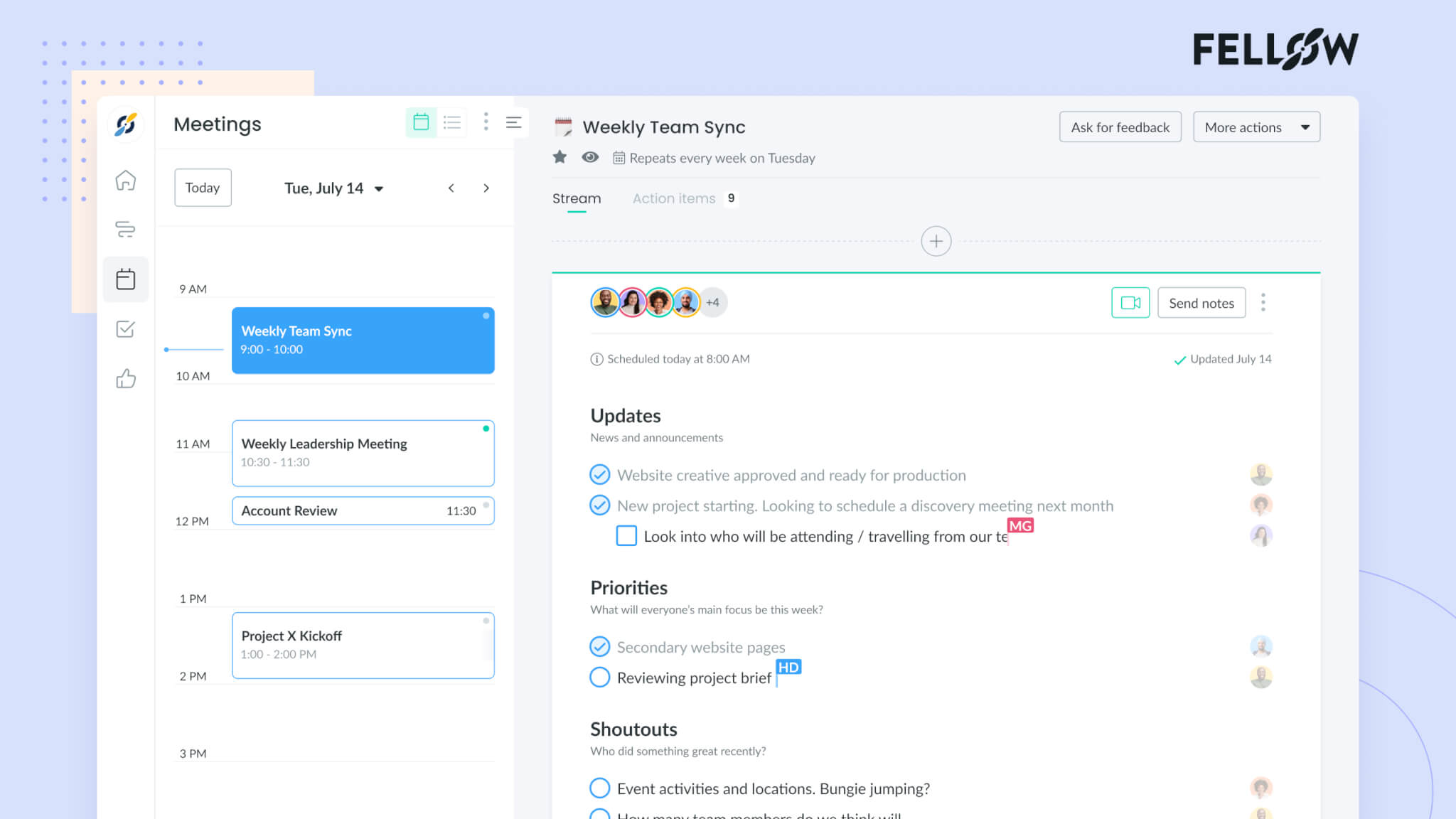The width and height of the screenshot is (1456, 819).
Task: Select the 'Stream' tab in Weekly Team Sync
Action: click(x=576, y=198)
